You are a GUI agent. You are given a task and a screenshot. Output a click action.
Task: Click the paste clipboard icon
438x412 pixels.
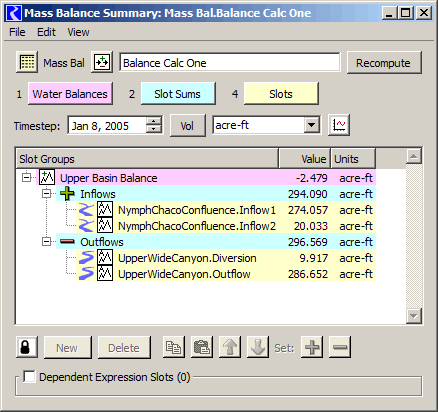point(202,347)
